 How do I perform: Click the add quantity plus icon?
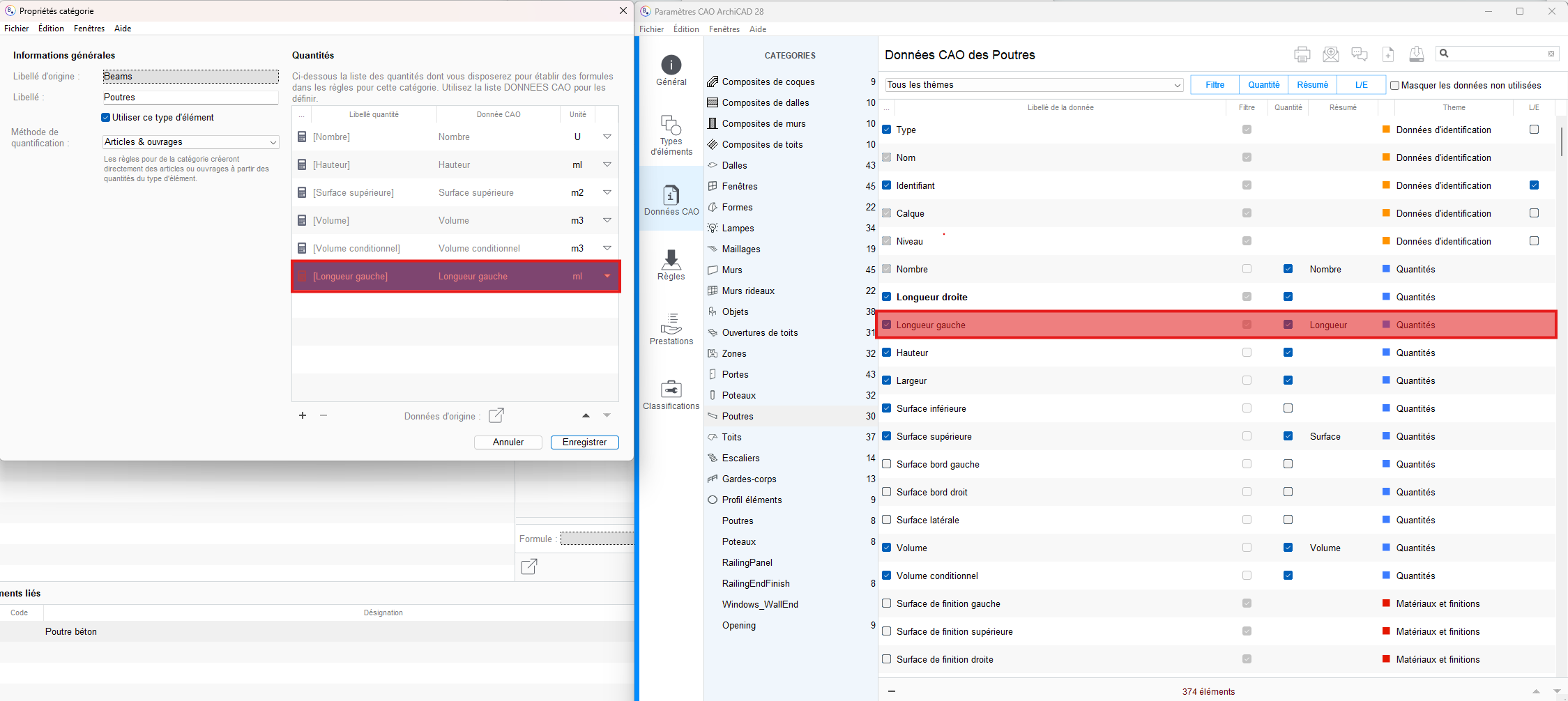303,415
